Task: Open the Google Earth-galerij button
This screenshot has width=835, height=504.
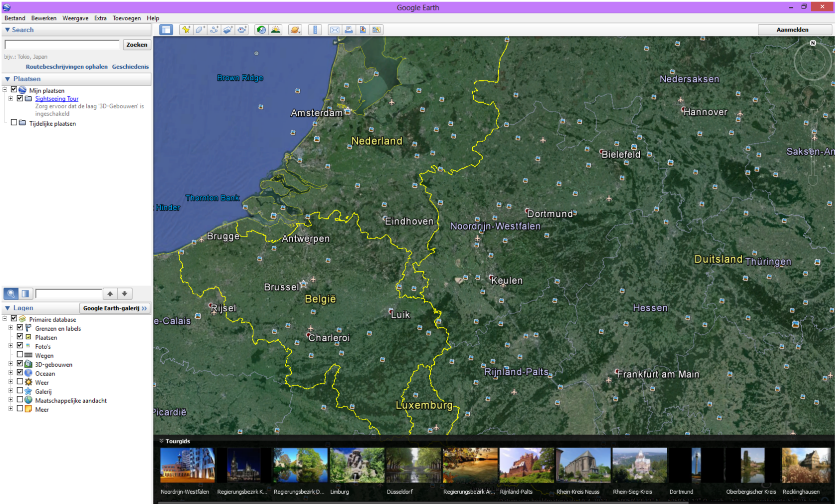Action: (114, 308)
